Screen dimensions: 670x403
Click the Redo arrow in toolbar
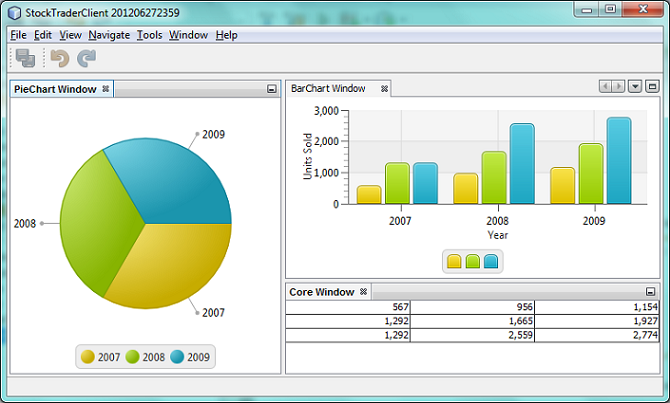[87, 59]
